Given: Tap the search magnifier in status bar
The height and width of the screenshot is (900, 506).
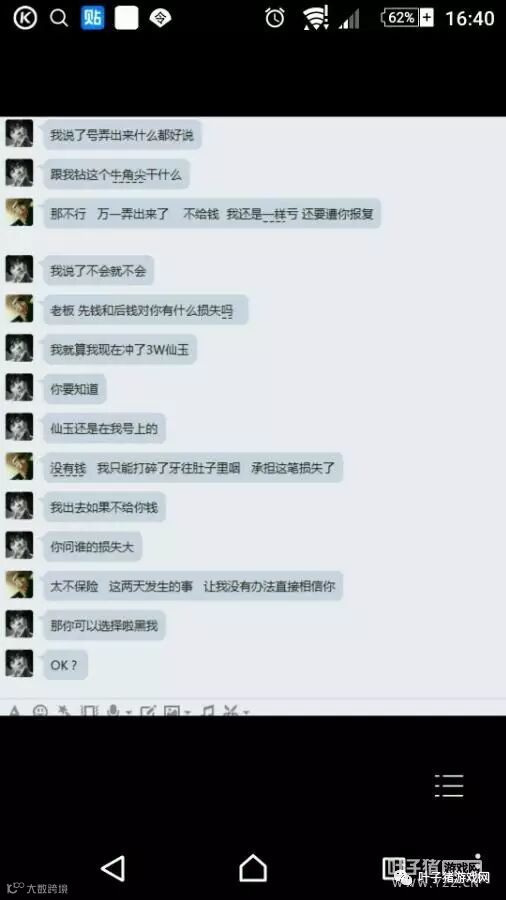Looking at the screenshot, I should 59,18.
